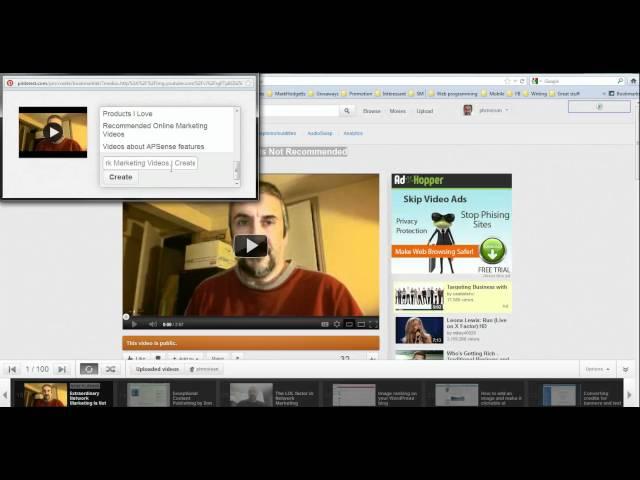Toggle playlist autoplay loop button
This screenshot has width=640, height=480.
click(x=89, y=369)
